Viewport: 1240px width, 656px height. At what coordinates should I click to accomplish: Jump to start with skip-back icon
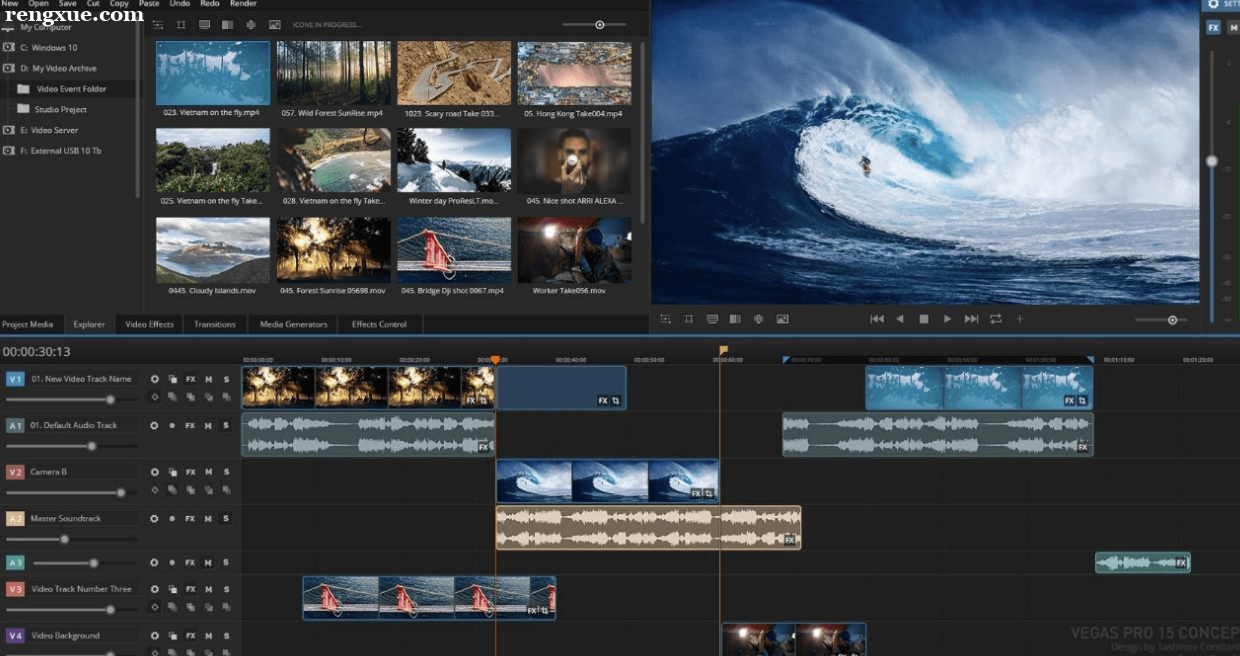coord(877,319)
